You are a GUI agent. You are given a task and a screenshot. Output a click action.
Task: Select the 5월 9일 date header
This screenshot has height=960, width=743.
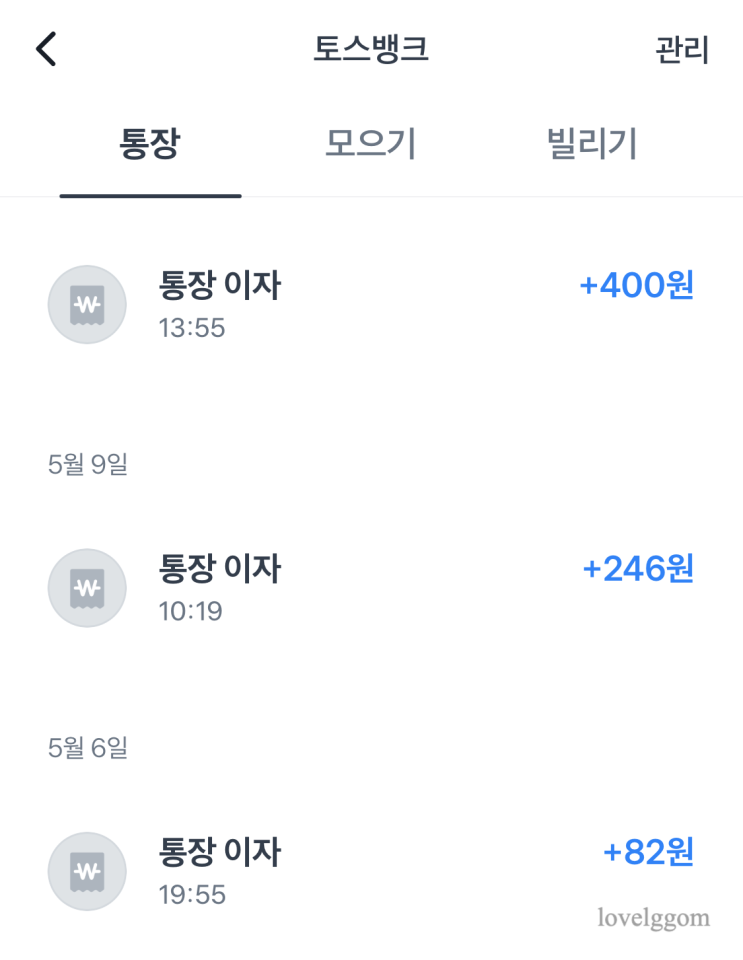[88, 465]
